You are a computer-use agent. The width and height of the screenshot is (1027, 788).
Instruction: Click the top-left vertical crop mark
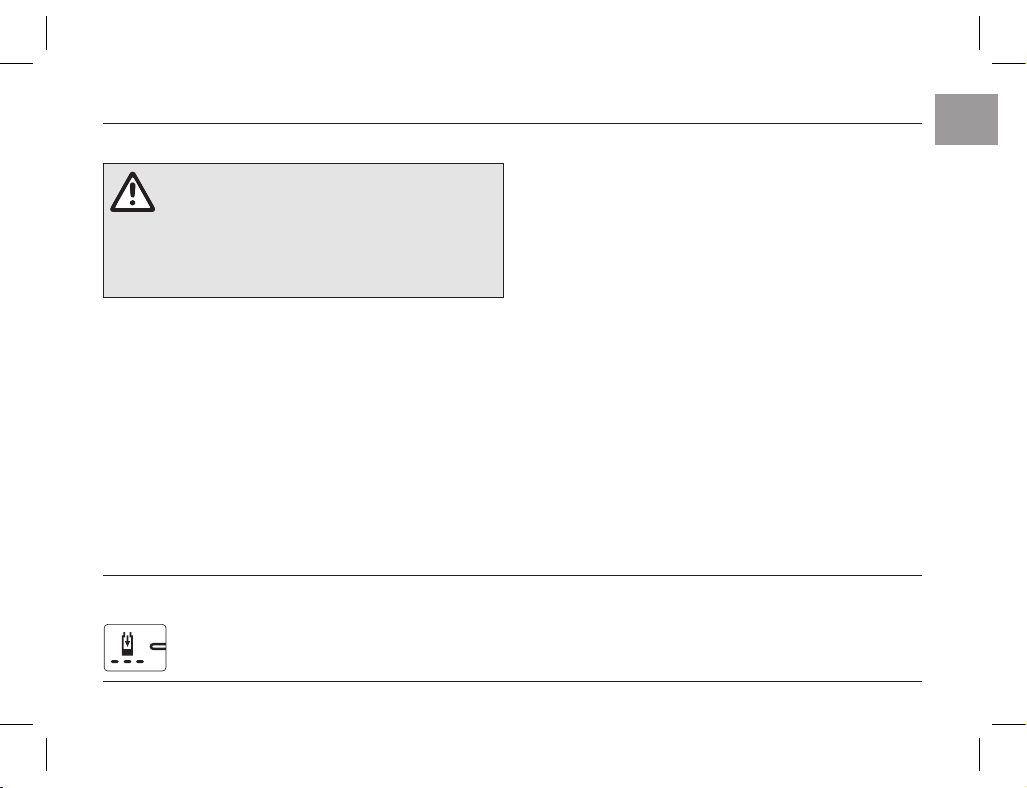(x=47, y=33)
